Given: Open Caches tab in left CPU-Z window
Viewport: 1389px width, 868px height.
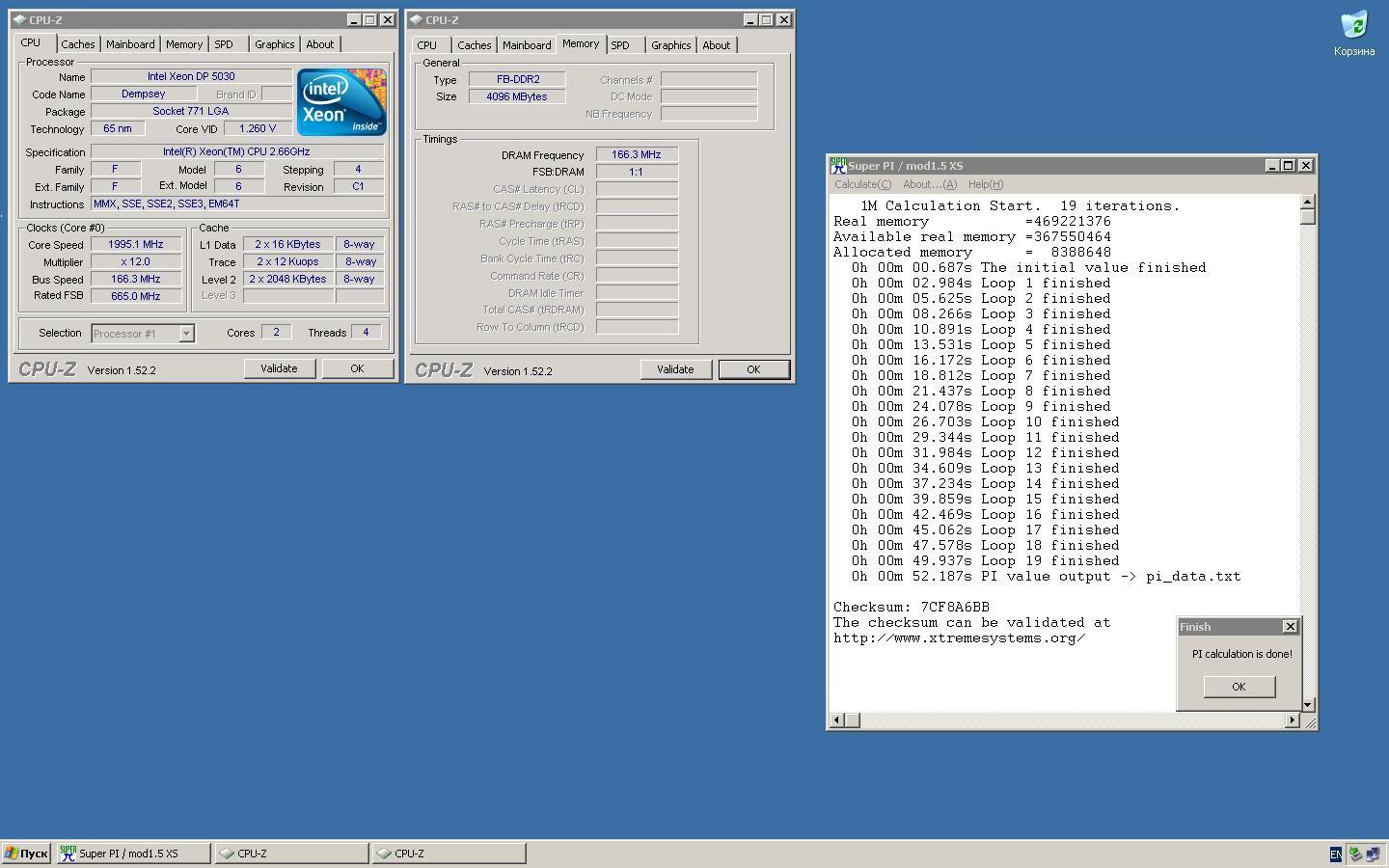Looking at the screenshot, I should (78, 44).
